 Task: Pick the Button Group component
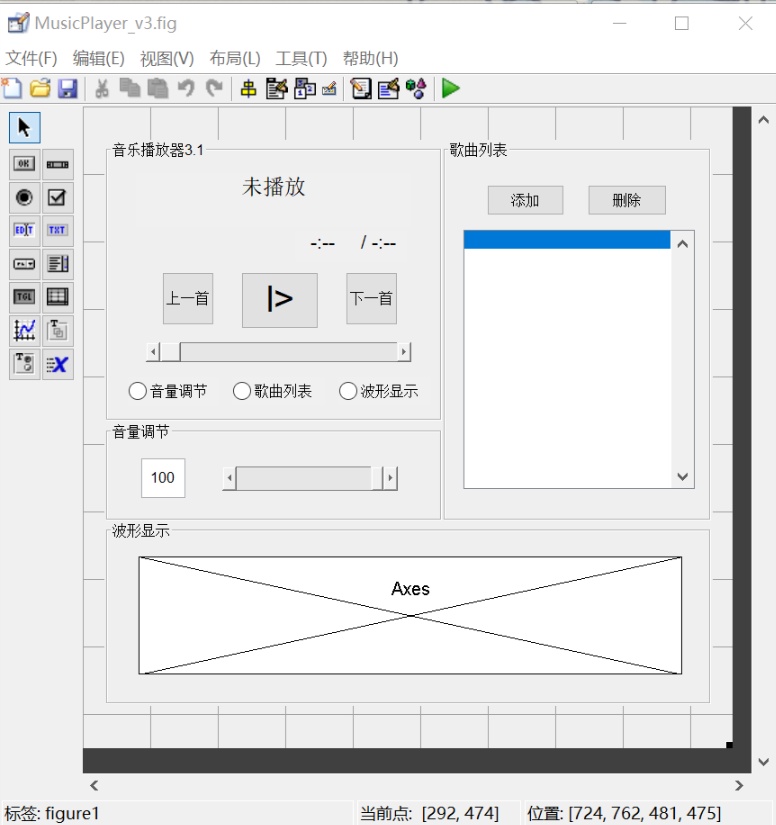[x=24, y=364]
